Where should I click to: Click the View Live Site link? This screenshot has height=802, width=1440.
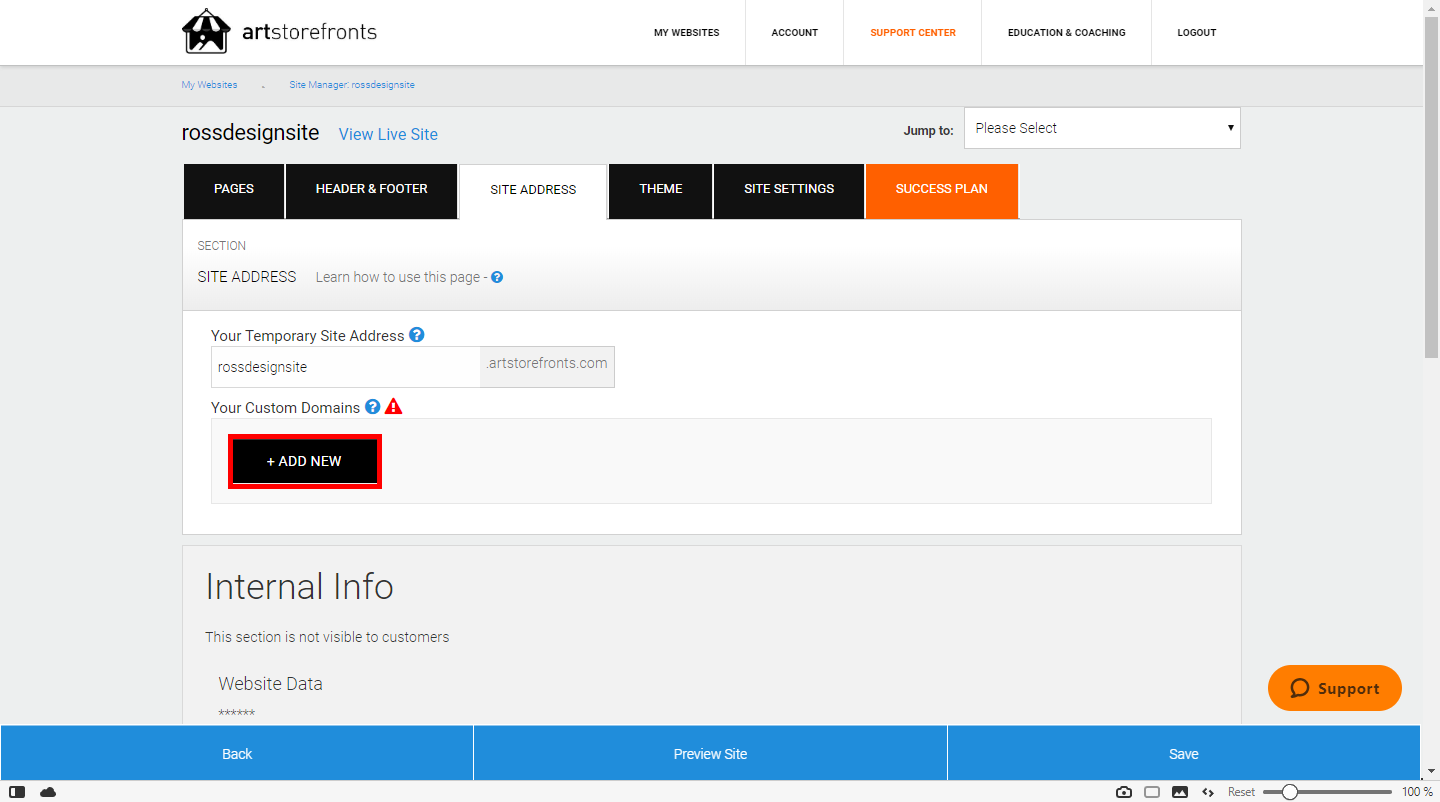pos(388,134)
